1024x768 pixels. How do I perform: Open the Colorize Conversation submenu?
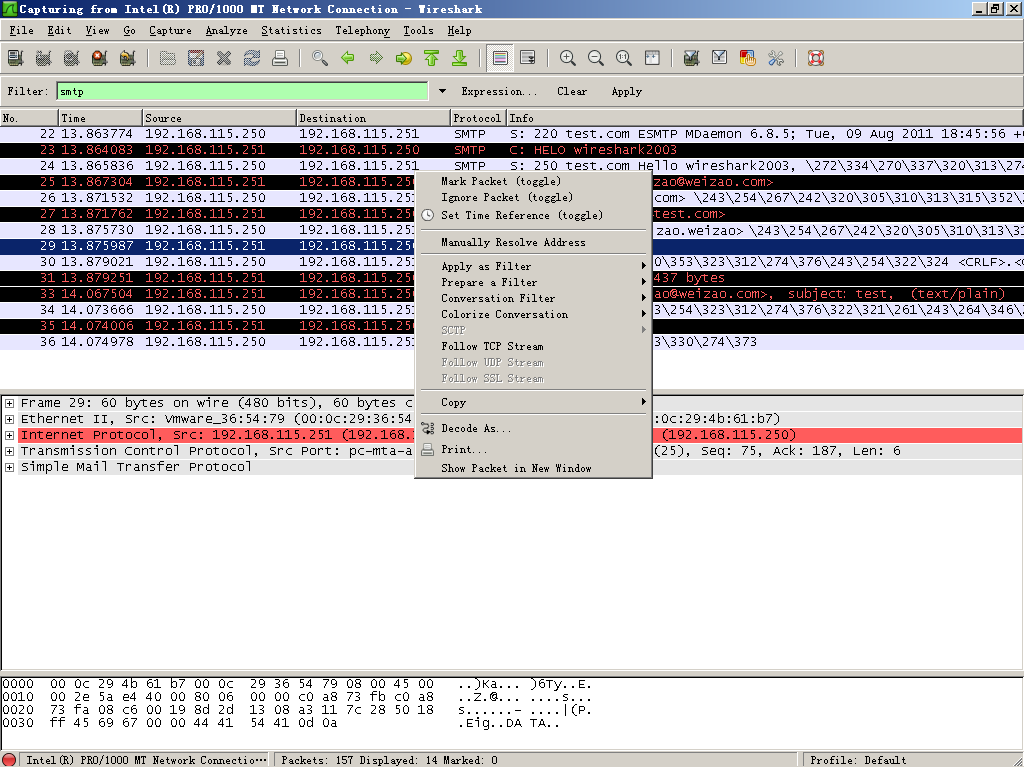tap(534, 314)
